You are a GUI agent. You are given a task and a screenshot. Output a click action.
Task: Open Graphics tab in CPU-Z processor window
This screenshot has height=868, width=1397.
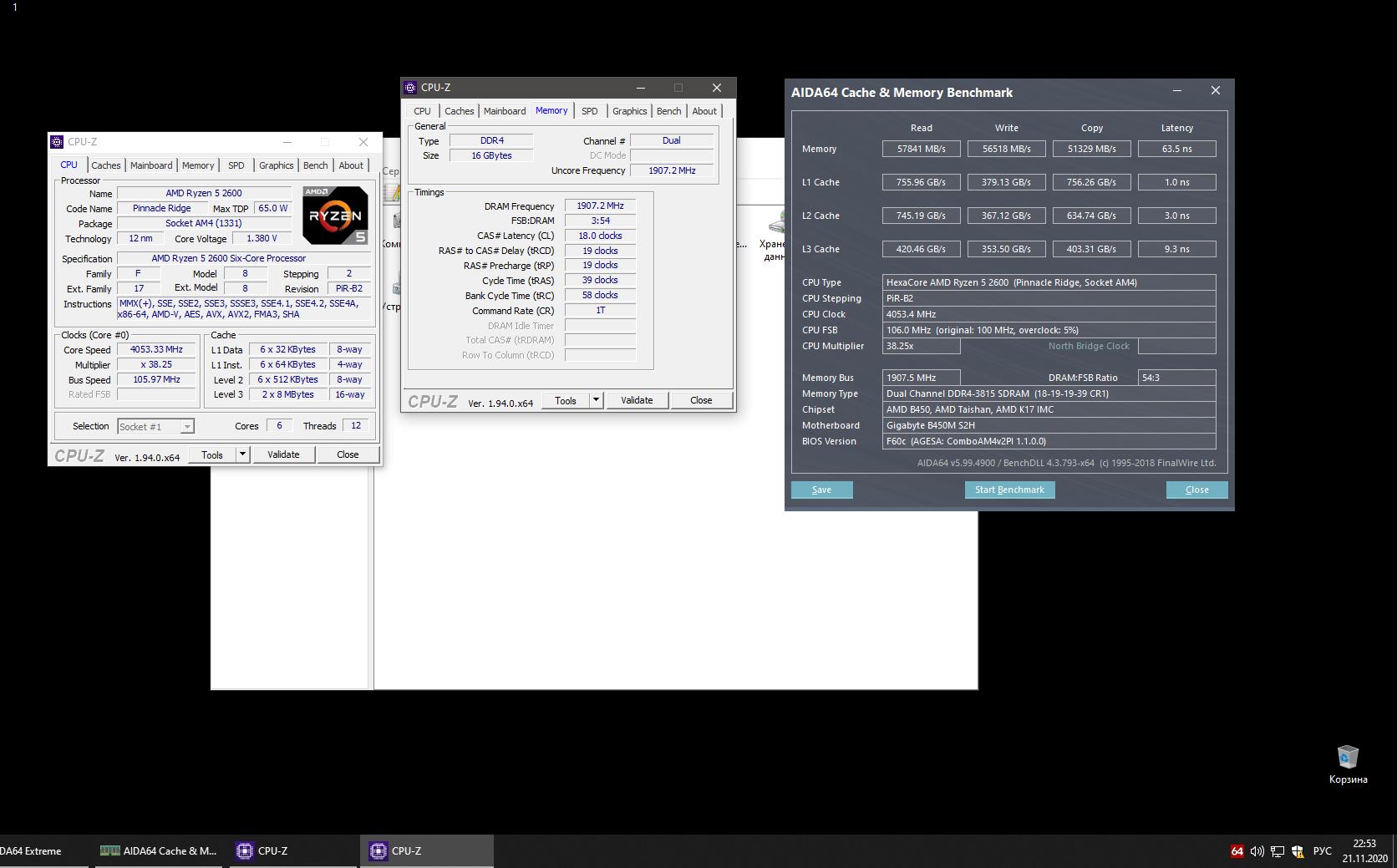(x=276, y=165)
